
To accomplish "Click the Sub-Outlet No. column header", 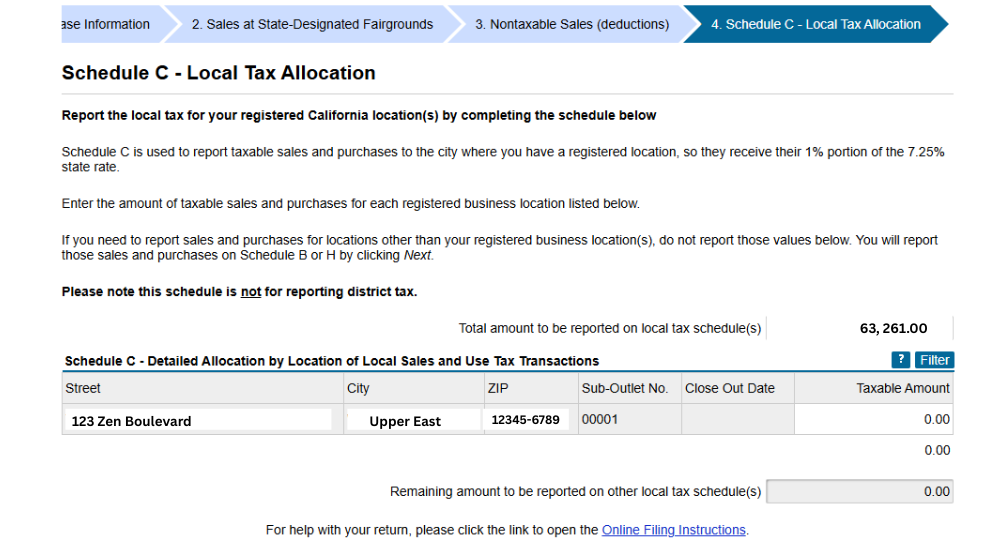I will (x=624, y=388).
